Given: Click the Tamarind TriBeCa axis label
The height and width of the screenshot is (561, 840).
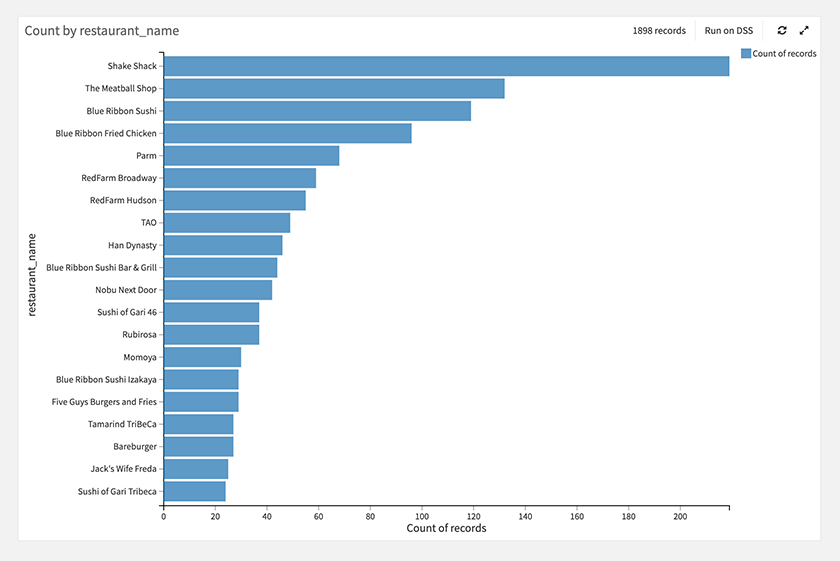Looking at the screenshot, I should coord(122,424).
